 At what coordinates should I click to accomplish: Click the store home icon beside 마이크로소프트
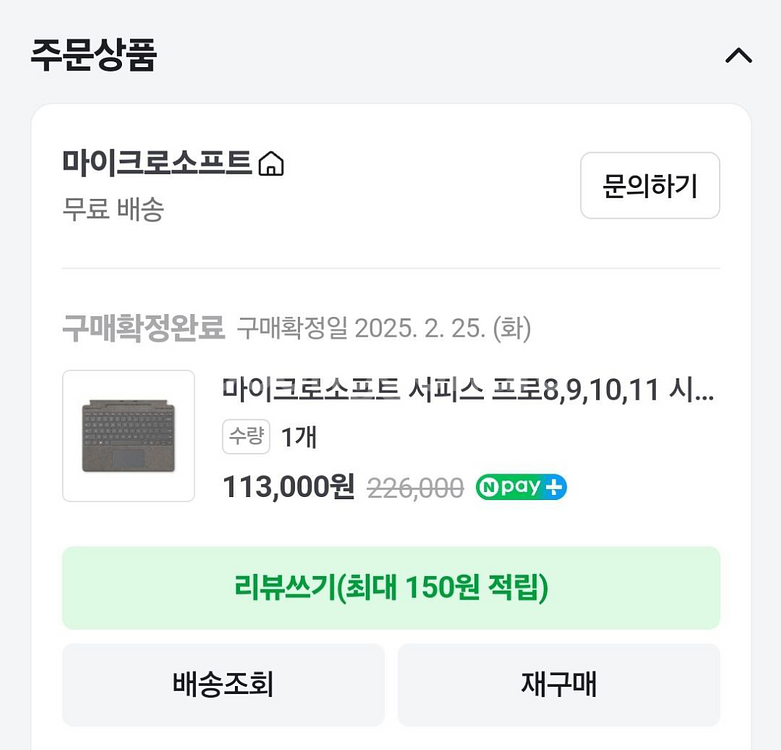point(271,164)
